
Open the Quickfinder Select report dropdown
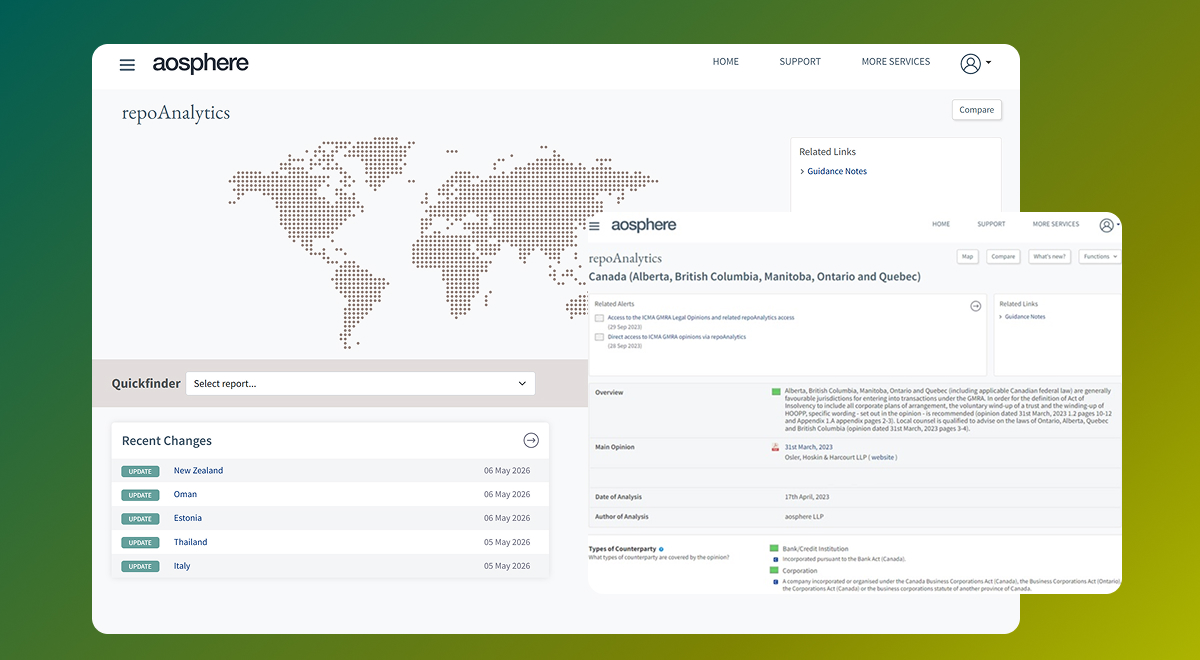360,383
